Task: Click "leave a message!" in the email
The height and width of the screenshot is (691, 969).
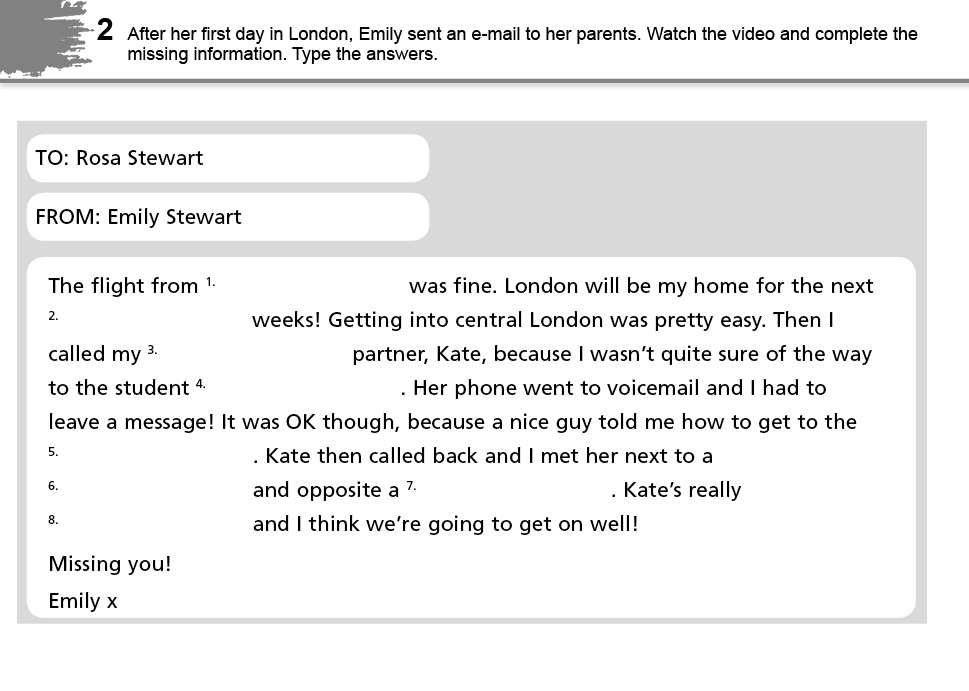Action: pyautogui.click(x=130, y=422)
